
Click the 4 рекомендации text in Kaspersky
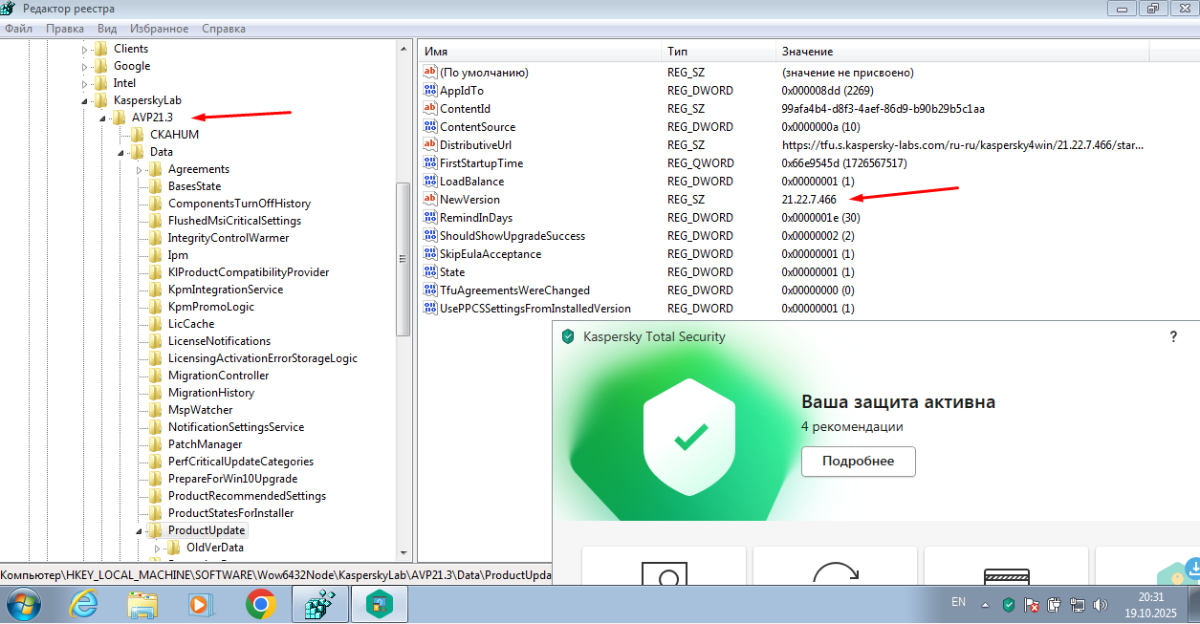[852, 426]
